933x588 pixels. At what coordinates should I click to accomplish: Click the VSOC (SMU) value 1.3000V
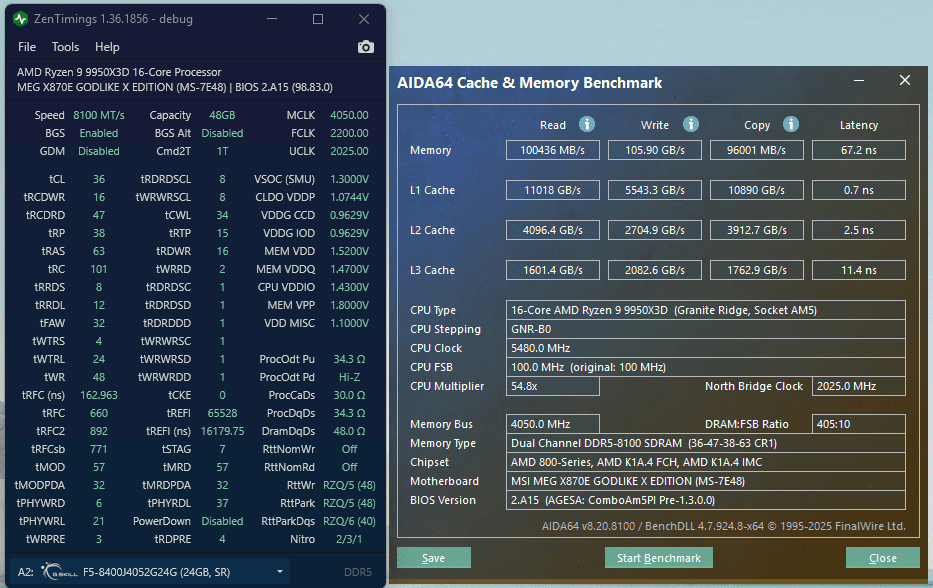(x=349, y=179)
